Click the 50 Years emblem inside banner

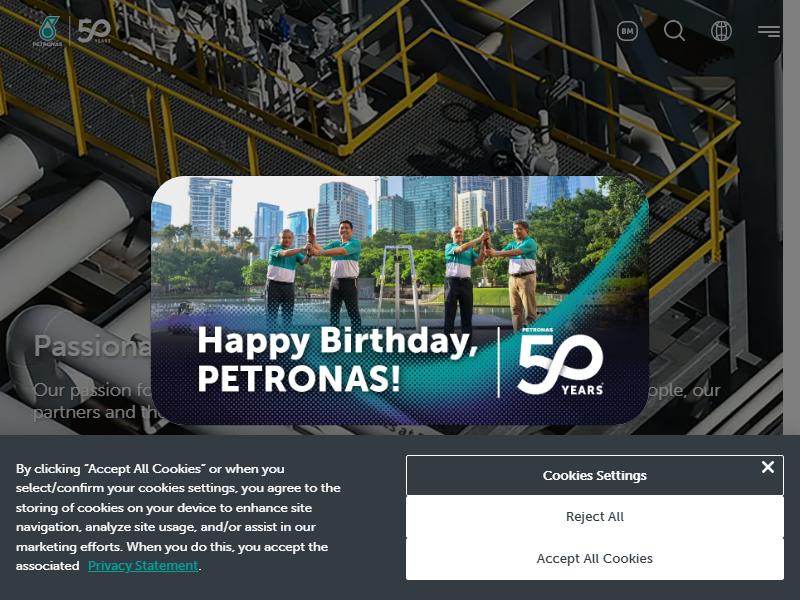(560, 362)
